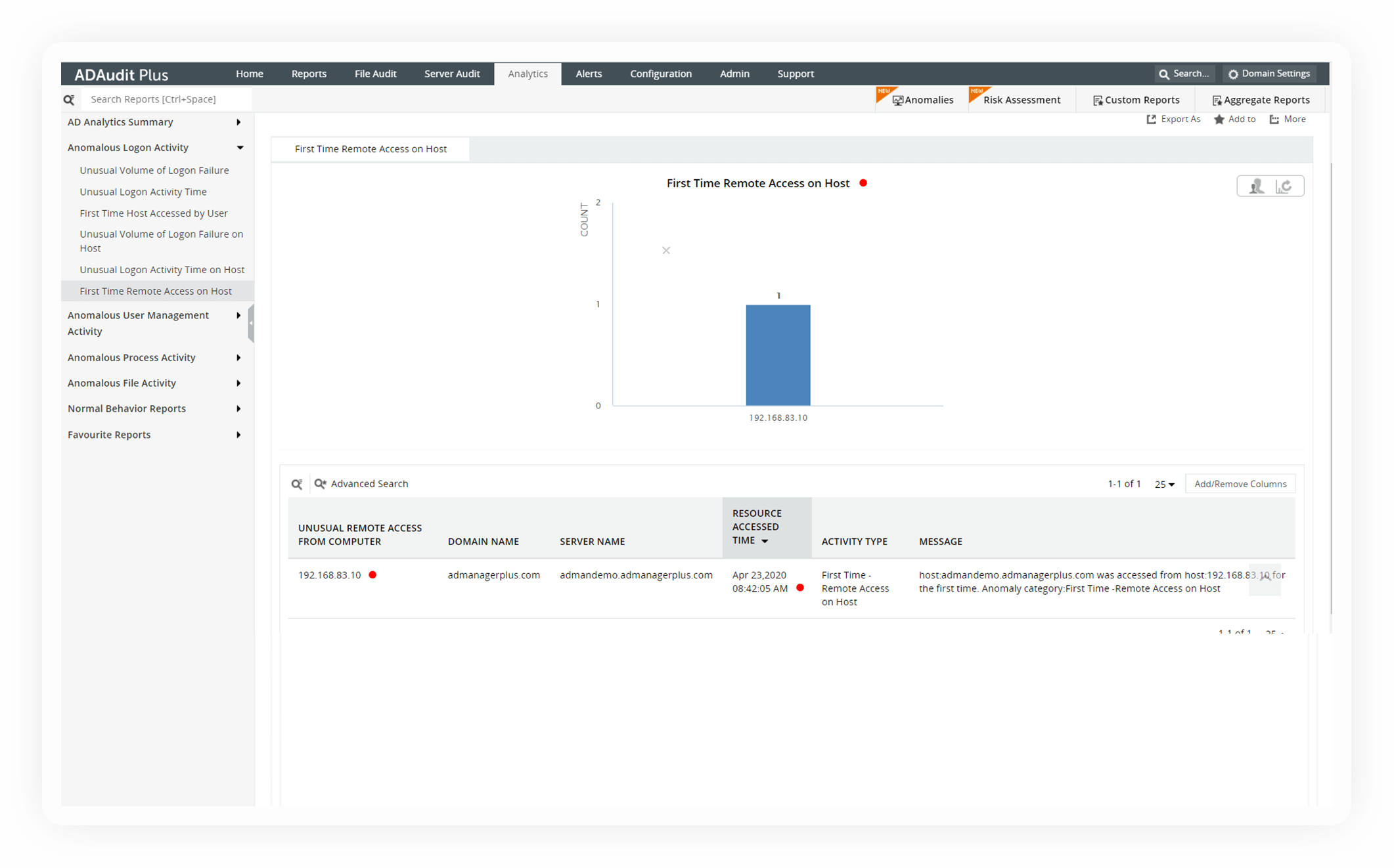Click Add/Remove Columns button
The image size is (1394, 868).
[x=1240, y=484]
